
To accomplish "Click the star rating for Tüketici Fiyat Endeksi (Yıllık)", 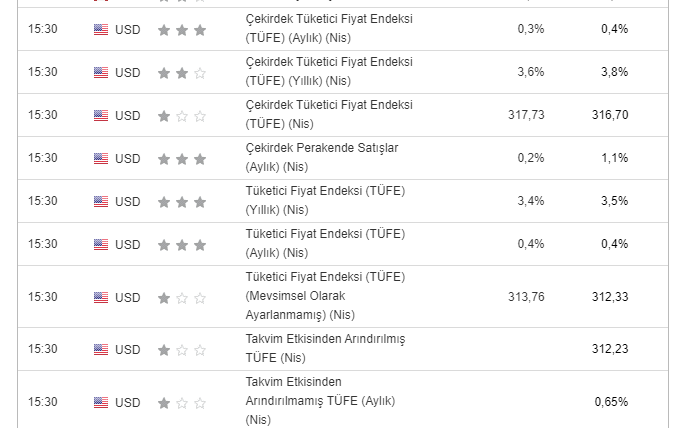I will [182, 201].
